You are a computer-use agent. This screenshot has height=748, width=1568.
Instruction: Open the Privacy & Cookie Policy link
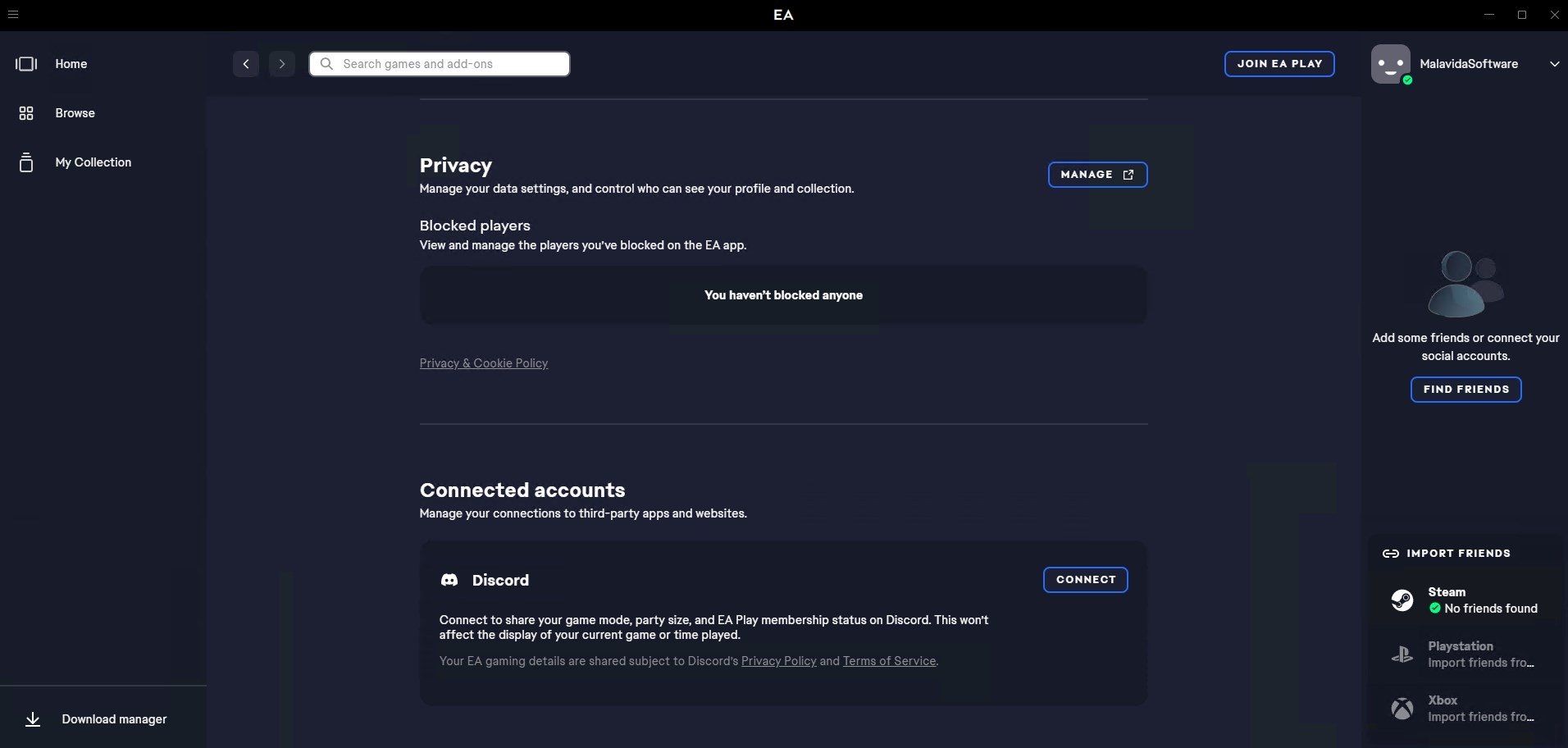click(x=484, y=363)
